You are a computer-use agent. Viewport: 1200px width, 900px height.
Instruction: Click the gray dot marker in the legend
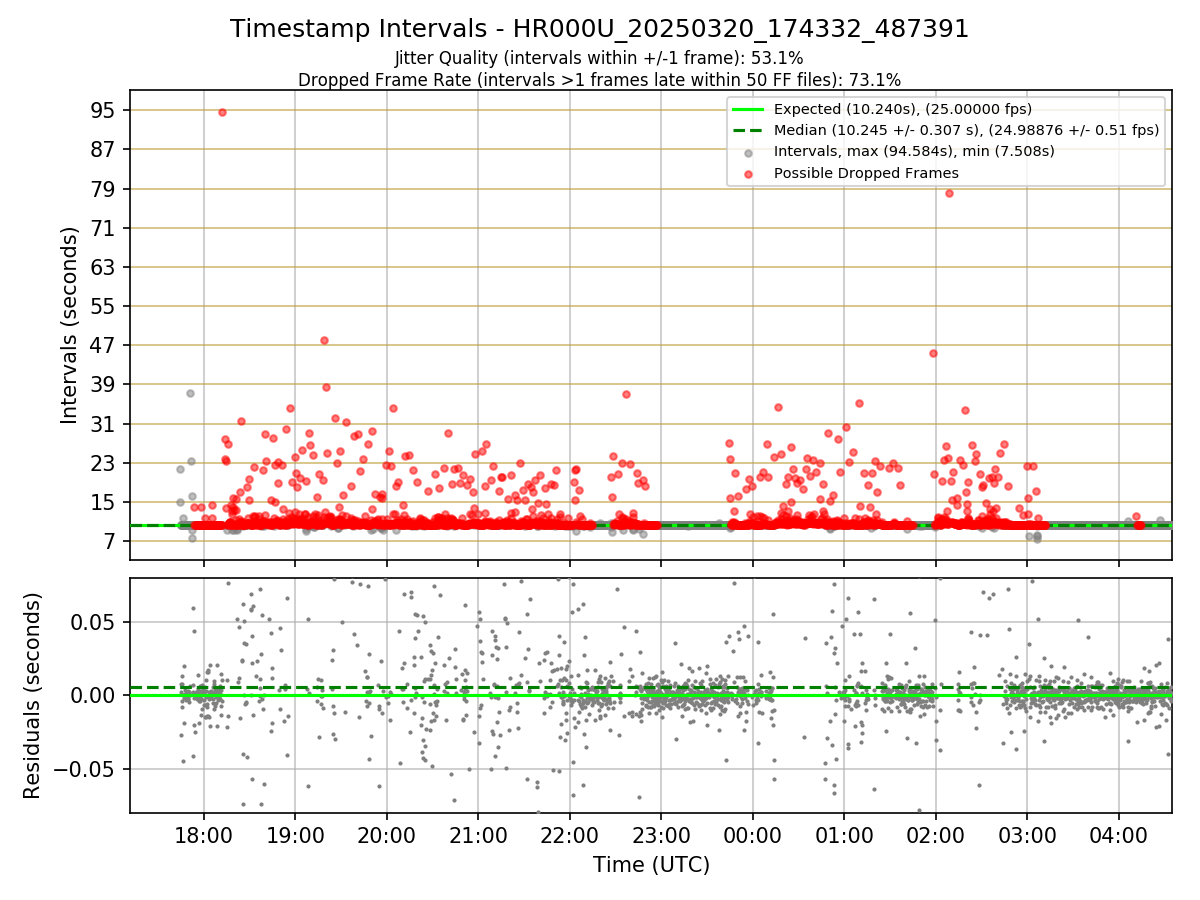(x=749, y=152)
